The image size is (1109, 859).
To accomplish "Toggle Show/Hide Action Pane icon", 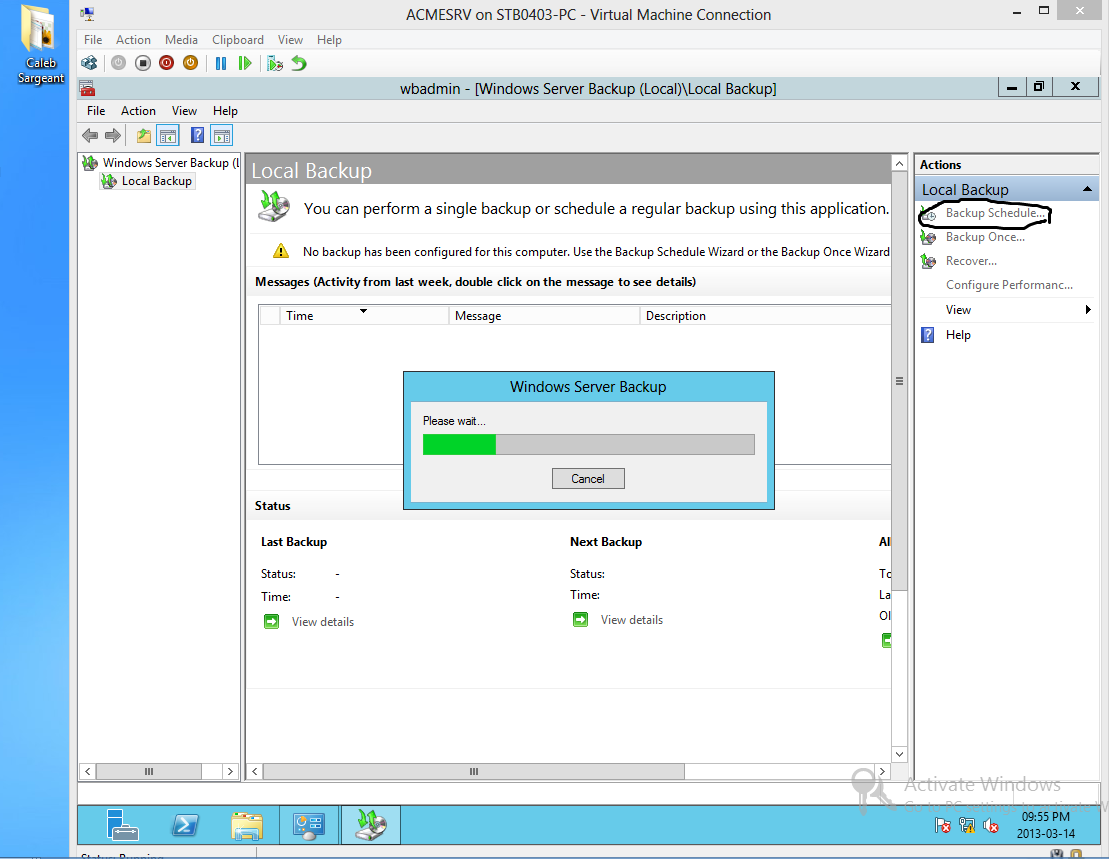I will (221, 135).
